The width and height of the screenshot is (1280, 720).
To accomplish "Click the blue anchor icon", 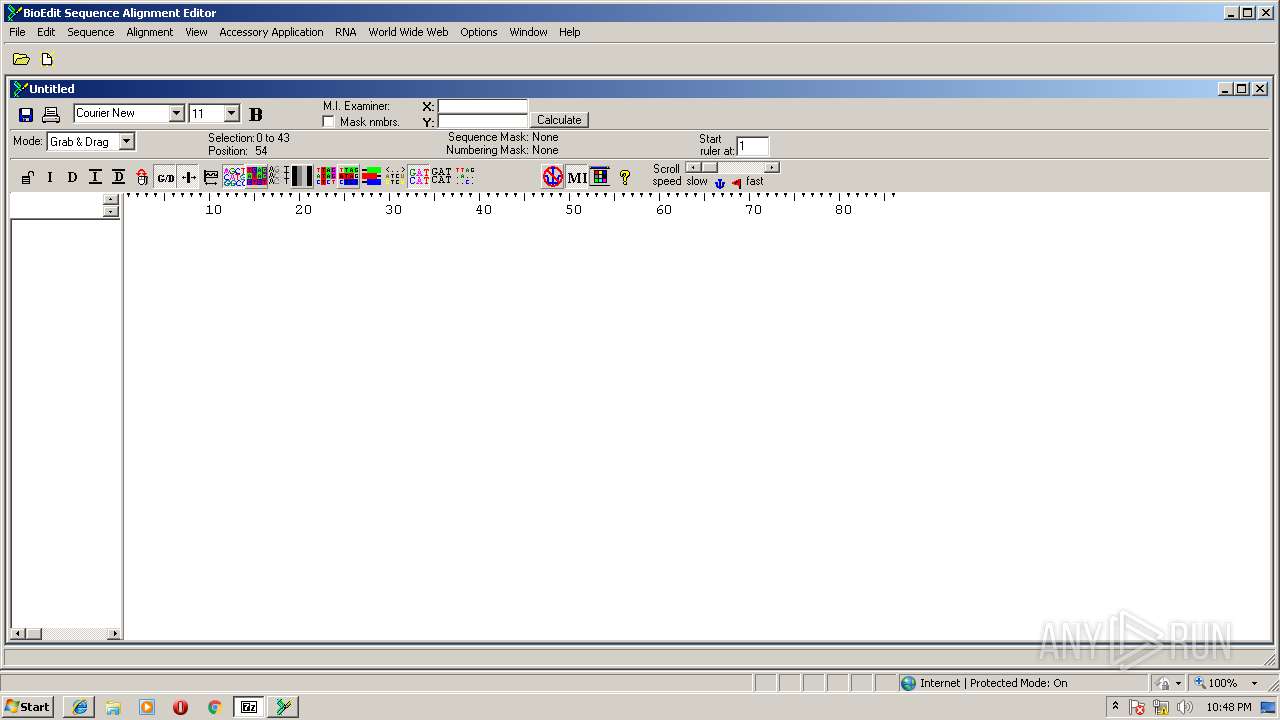I will (x=719, y=183).
